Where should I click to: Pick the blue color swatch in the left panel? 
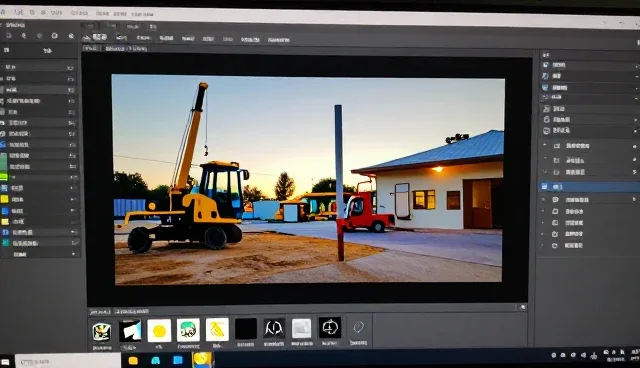pos(5,211)
